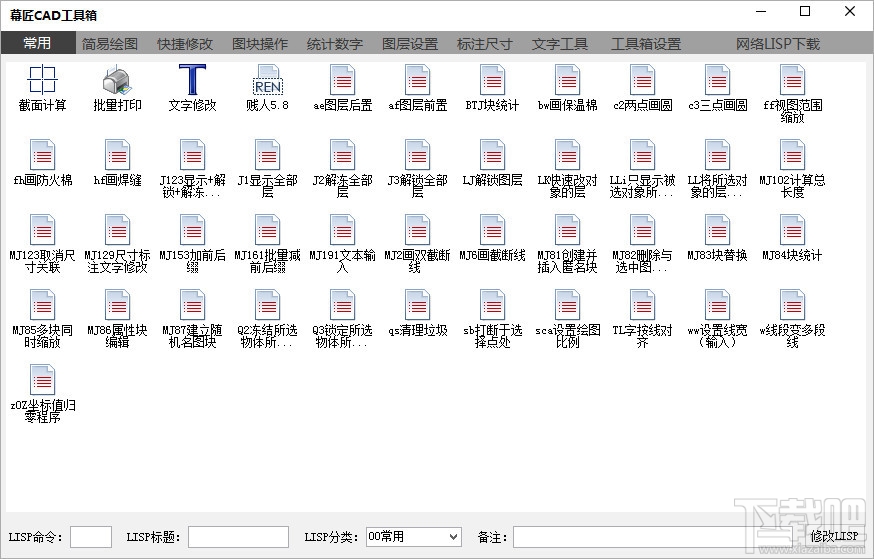Click the J3解锁全部层 script icon
The height and width of the screenshot is (559, 874).
[417, 154]
